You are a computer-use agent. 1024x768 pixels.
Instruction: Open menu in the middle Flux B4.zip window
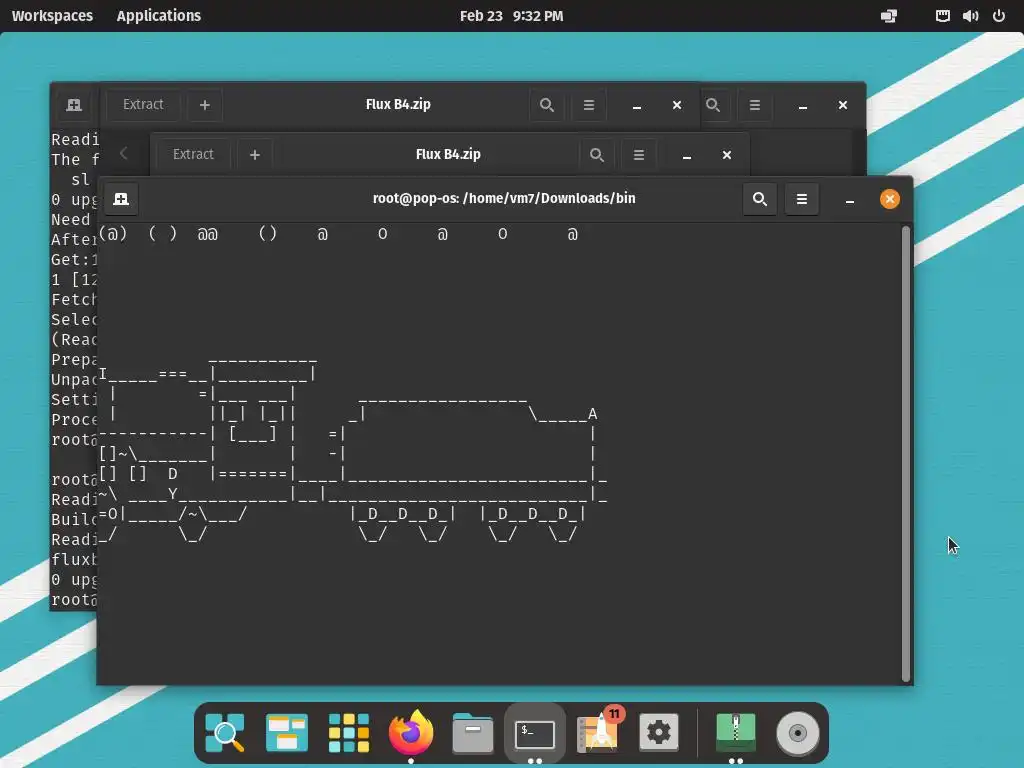coord(639,155)
